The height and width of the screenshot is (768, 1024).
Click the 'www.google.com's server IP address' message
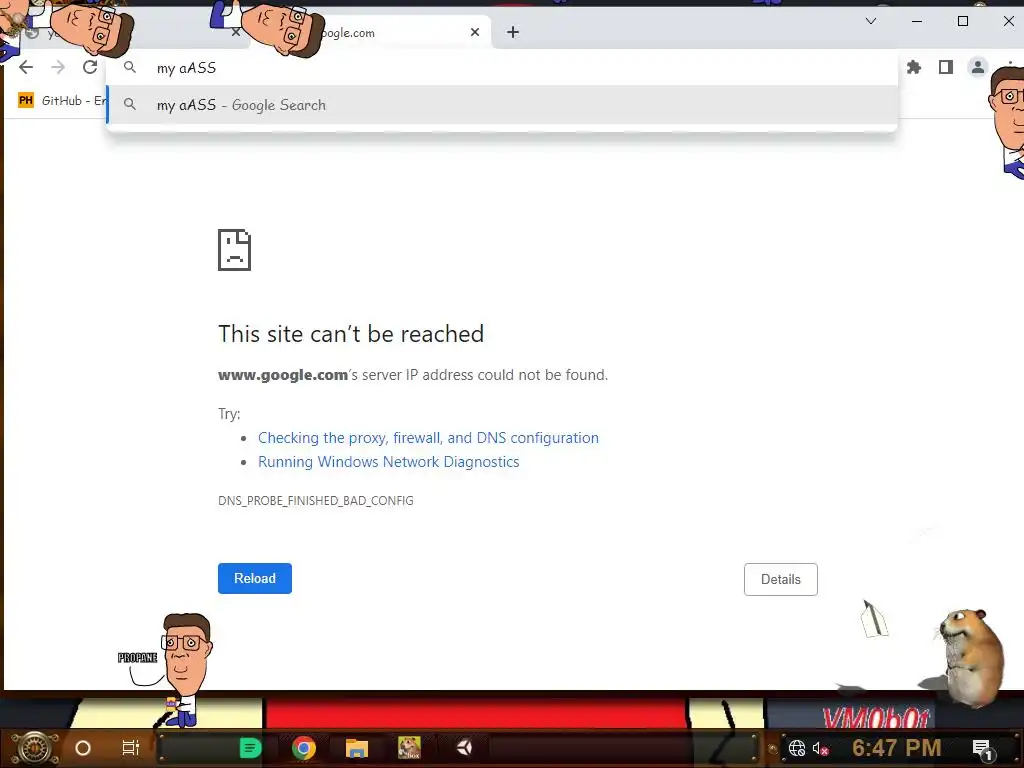click(413, 375)
